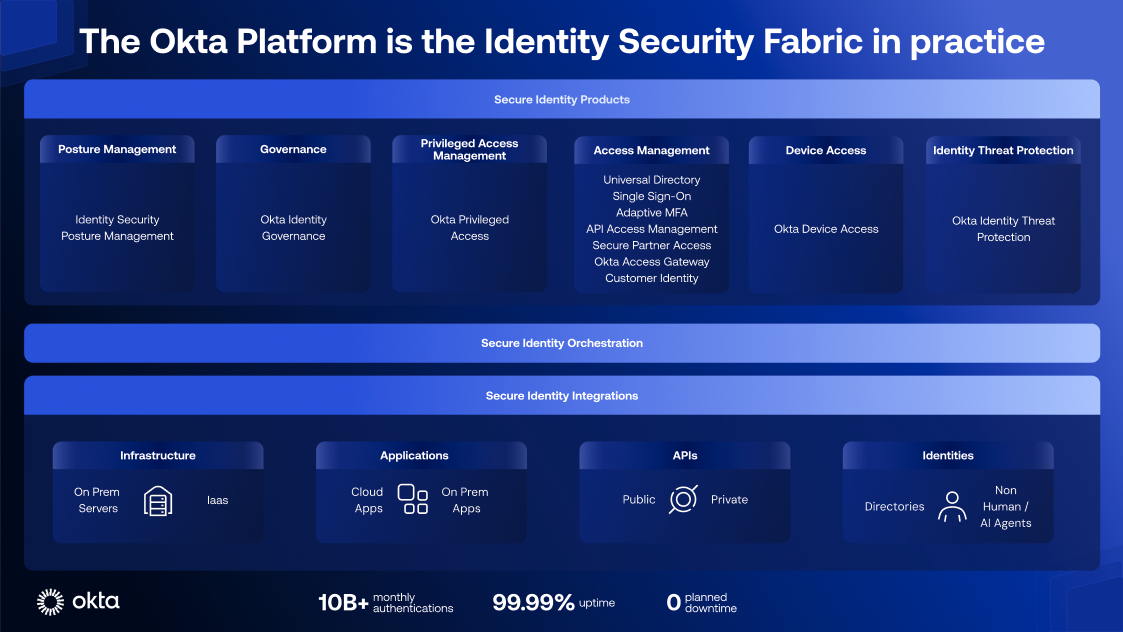Click On Prem Apps label
Viewport: 1123px width, 632px height.
coord(465,500)
